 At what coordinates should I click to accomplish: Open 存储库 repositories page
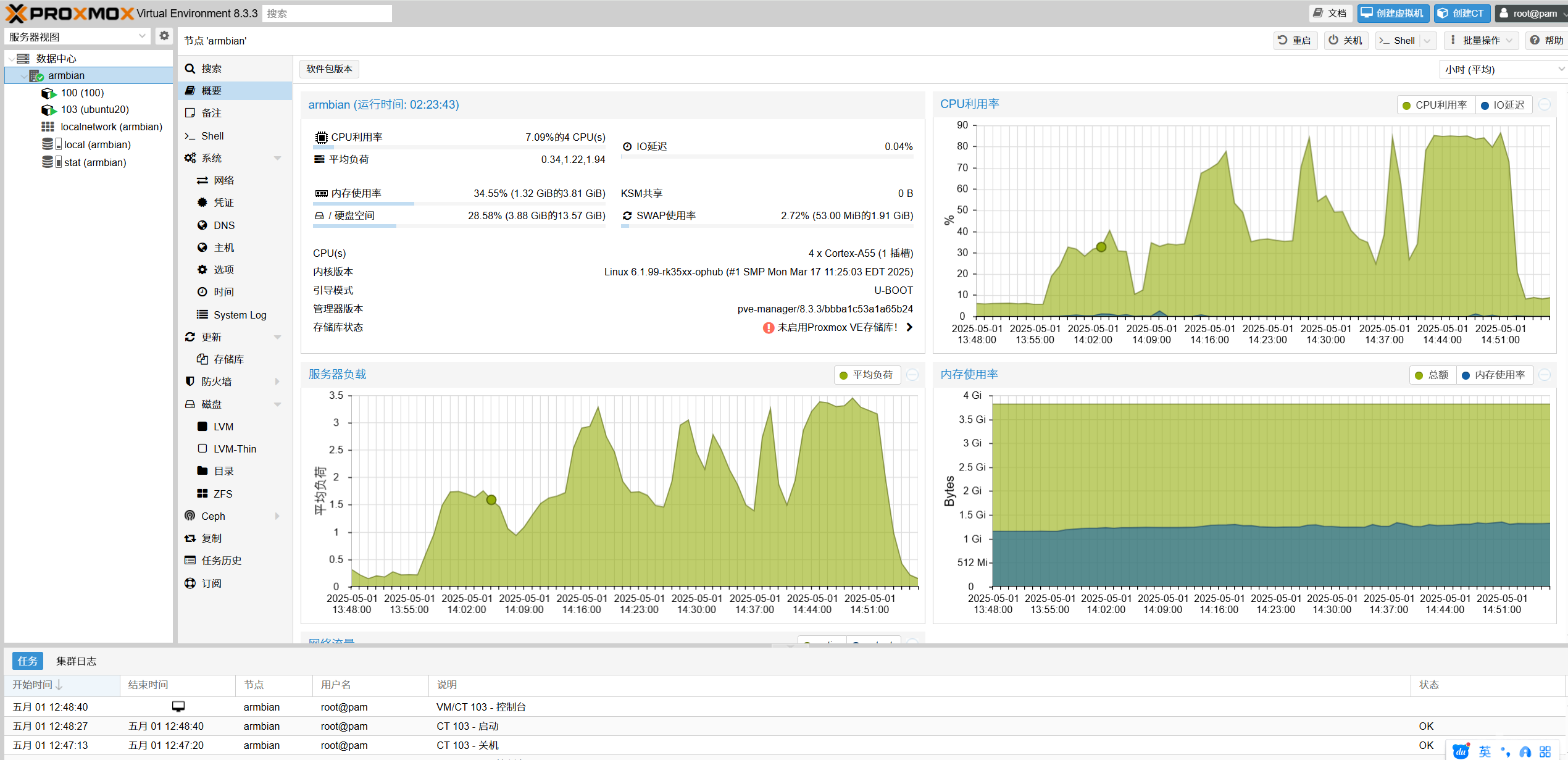point(235,359)
